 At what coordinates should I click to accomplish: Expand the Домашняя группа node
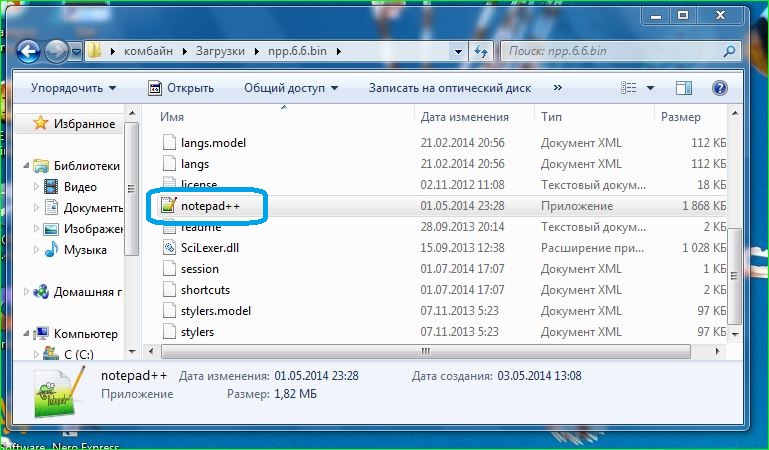pyautogui.click(x=26, y=292)
